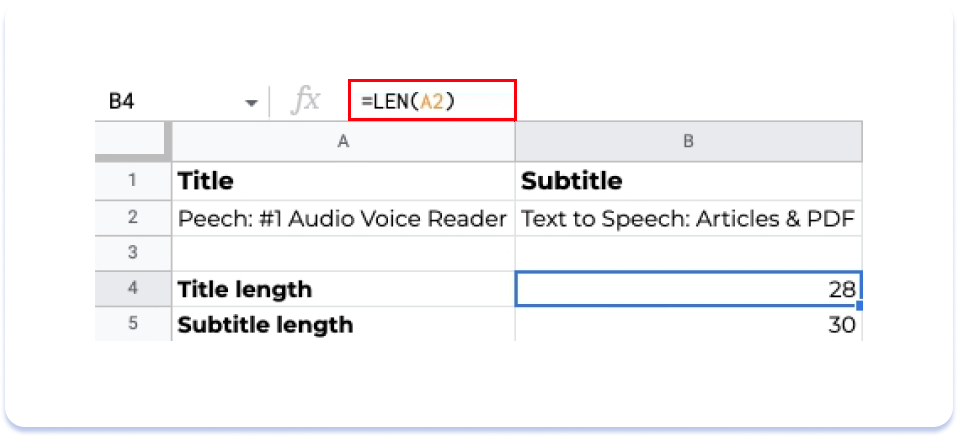This screenshot has width=958, height=437.
Task: Select the Subtitle length label cell
Action: [x=343, y=324]
